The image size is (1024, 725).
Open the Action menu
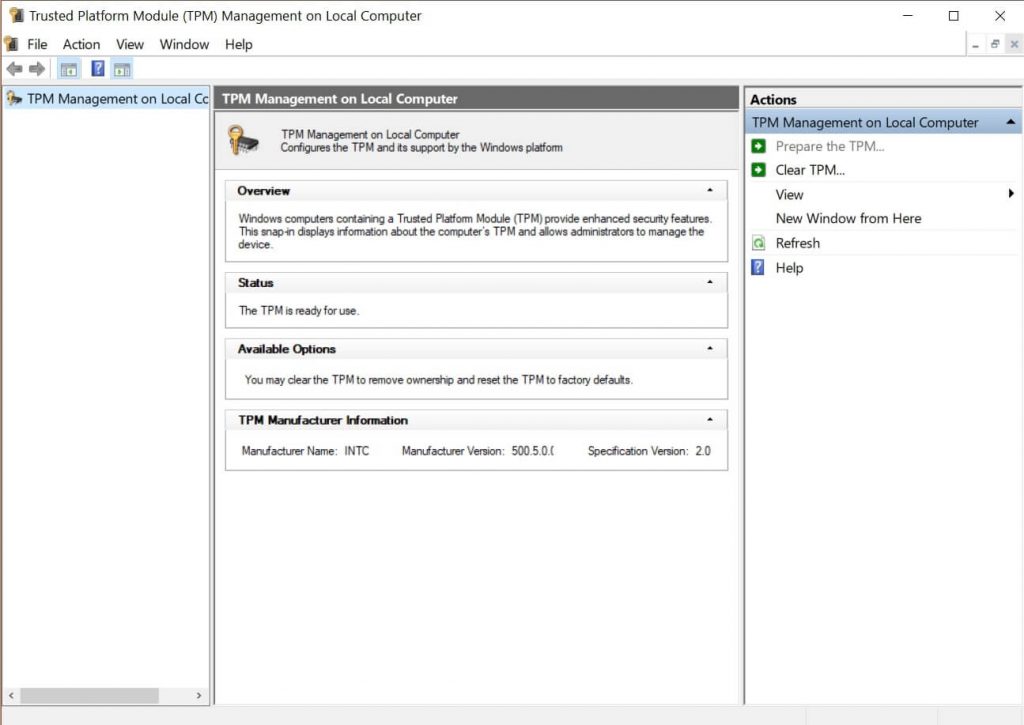(x=81, y=44)
